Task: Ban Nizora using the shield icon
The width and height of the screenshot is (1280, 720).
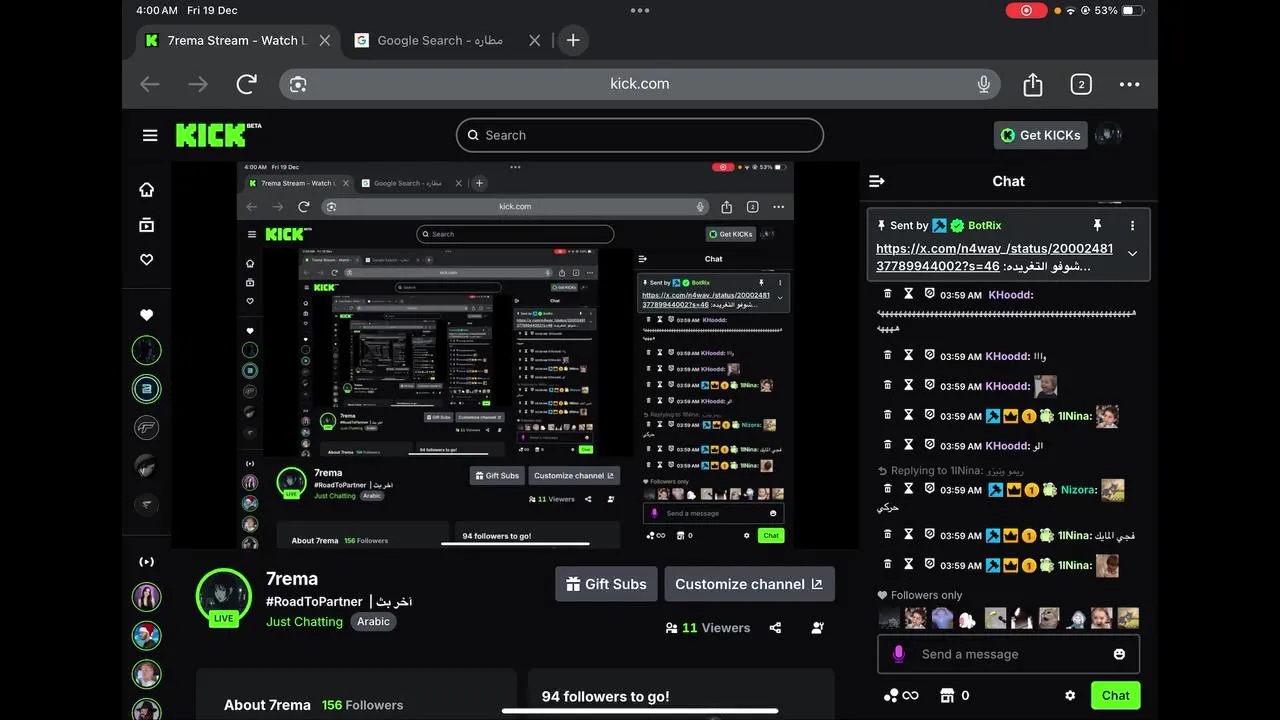Action: click(929, 489)
